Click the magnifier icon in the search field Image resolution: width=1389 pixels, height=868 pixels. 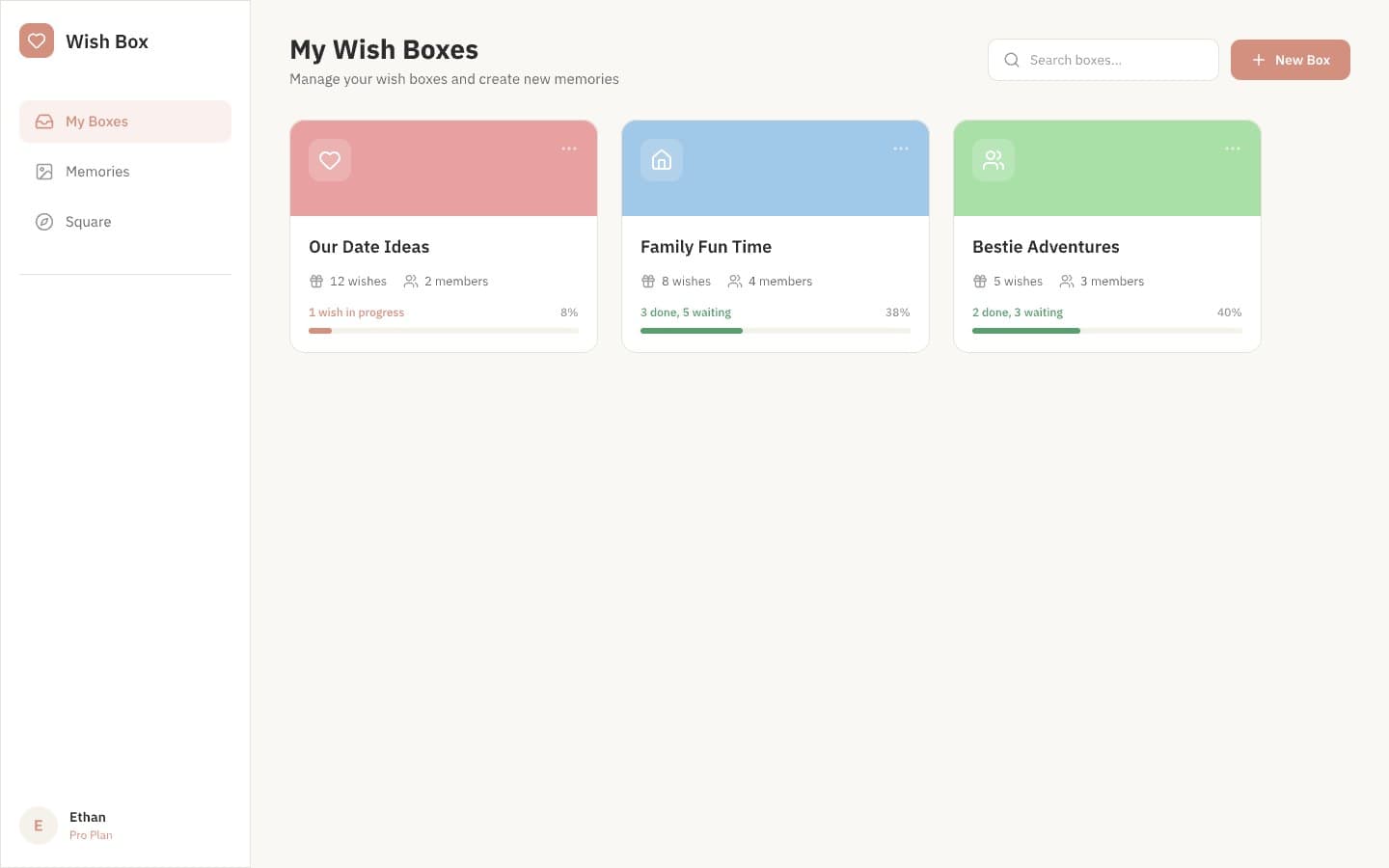click(x=1011, y=60)
